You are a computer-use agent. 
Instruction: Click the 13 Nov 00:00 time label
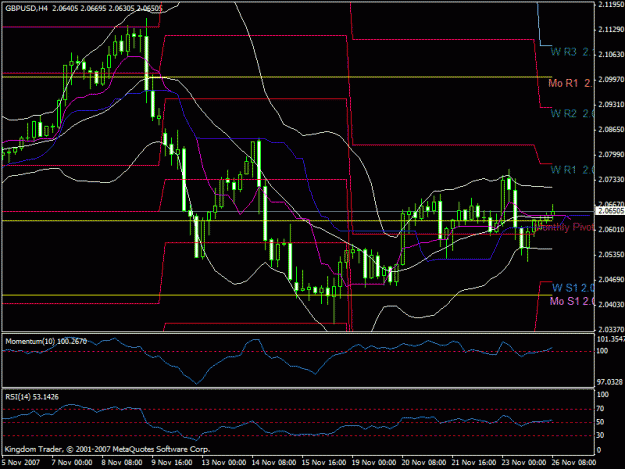point(224,462)
